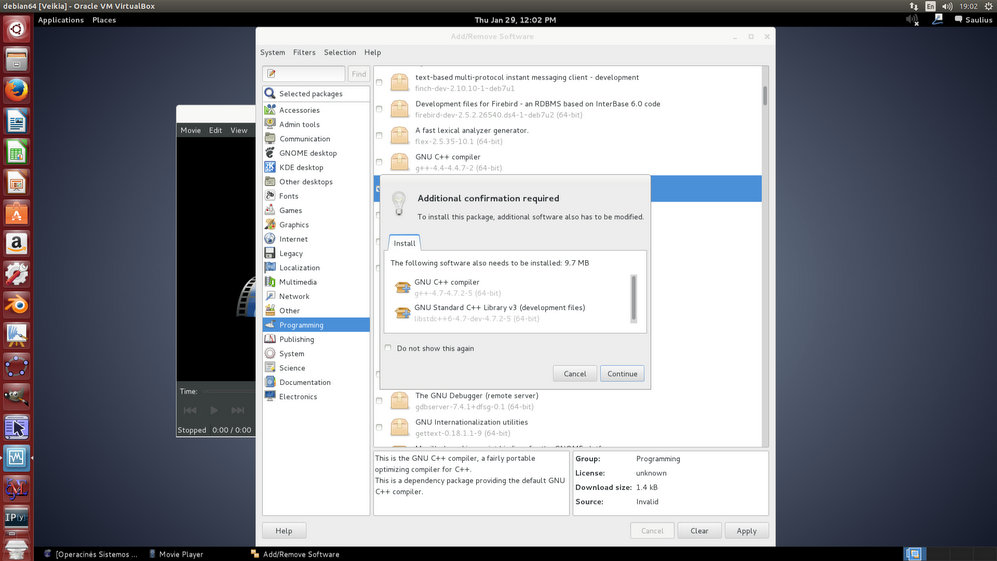Viewport: 997px width, 561px height.
Task: Tick the GNU Internationalization utilities checkbox
Action: point(379,428)
